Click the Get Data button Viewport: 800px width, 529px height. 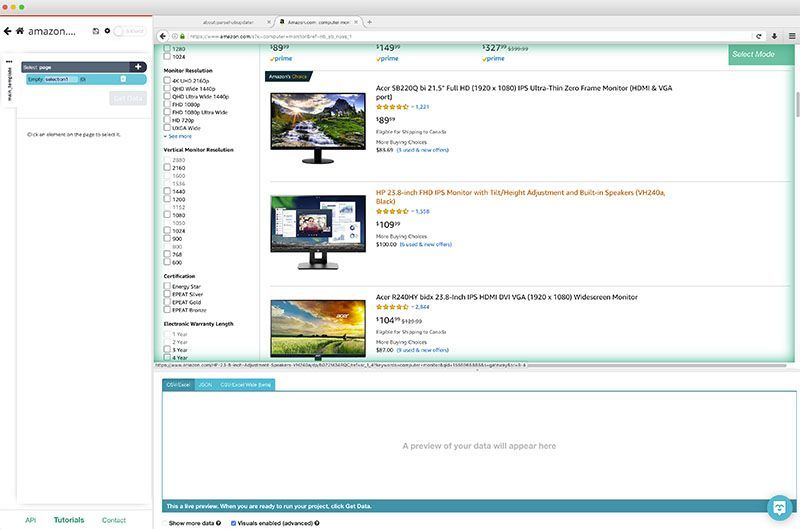pos(128,98)
